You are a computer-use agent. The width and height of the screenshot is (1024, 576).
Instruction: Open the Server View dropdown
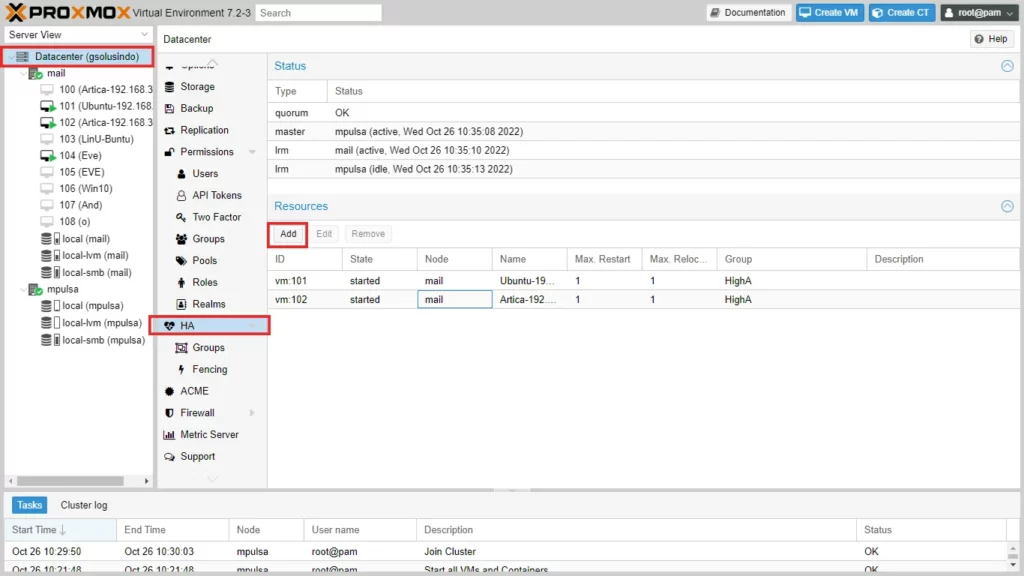point(77,35)
